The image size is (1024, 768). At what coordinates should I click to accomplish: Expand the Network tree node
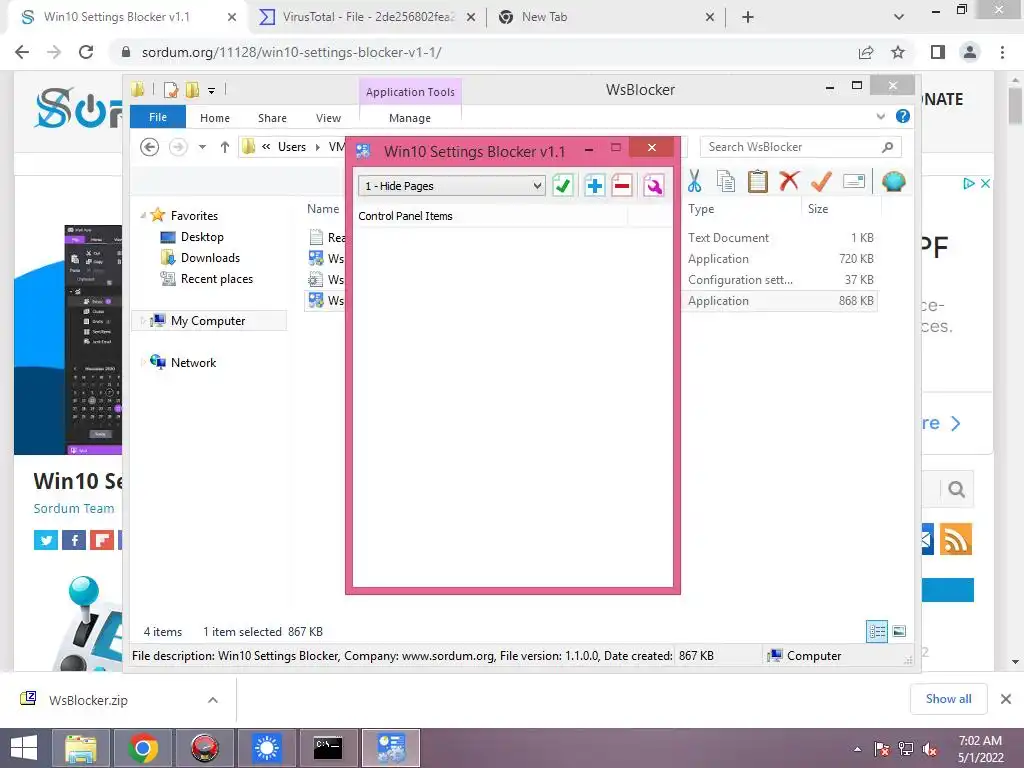tap(142, 362)
